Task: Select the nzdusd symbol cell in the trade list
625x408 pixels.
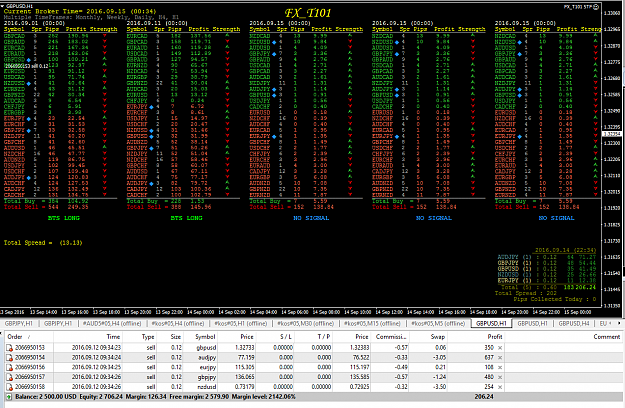Action: (207, 387)
